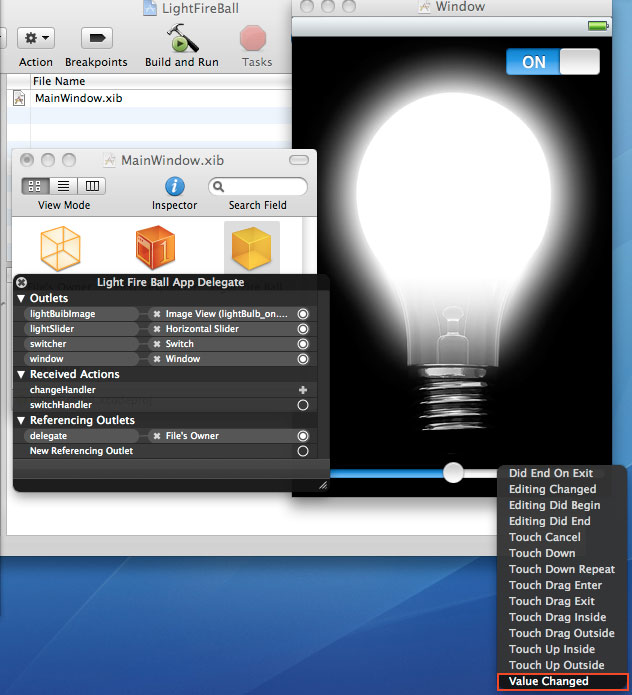632x695 pixels.
Task: Select the MainWindow.xib file row
Action: tap(149, 98)
